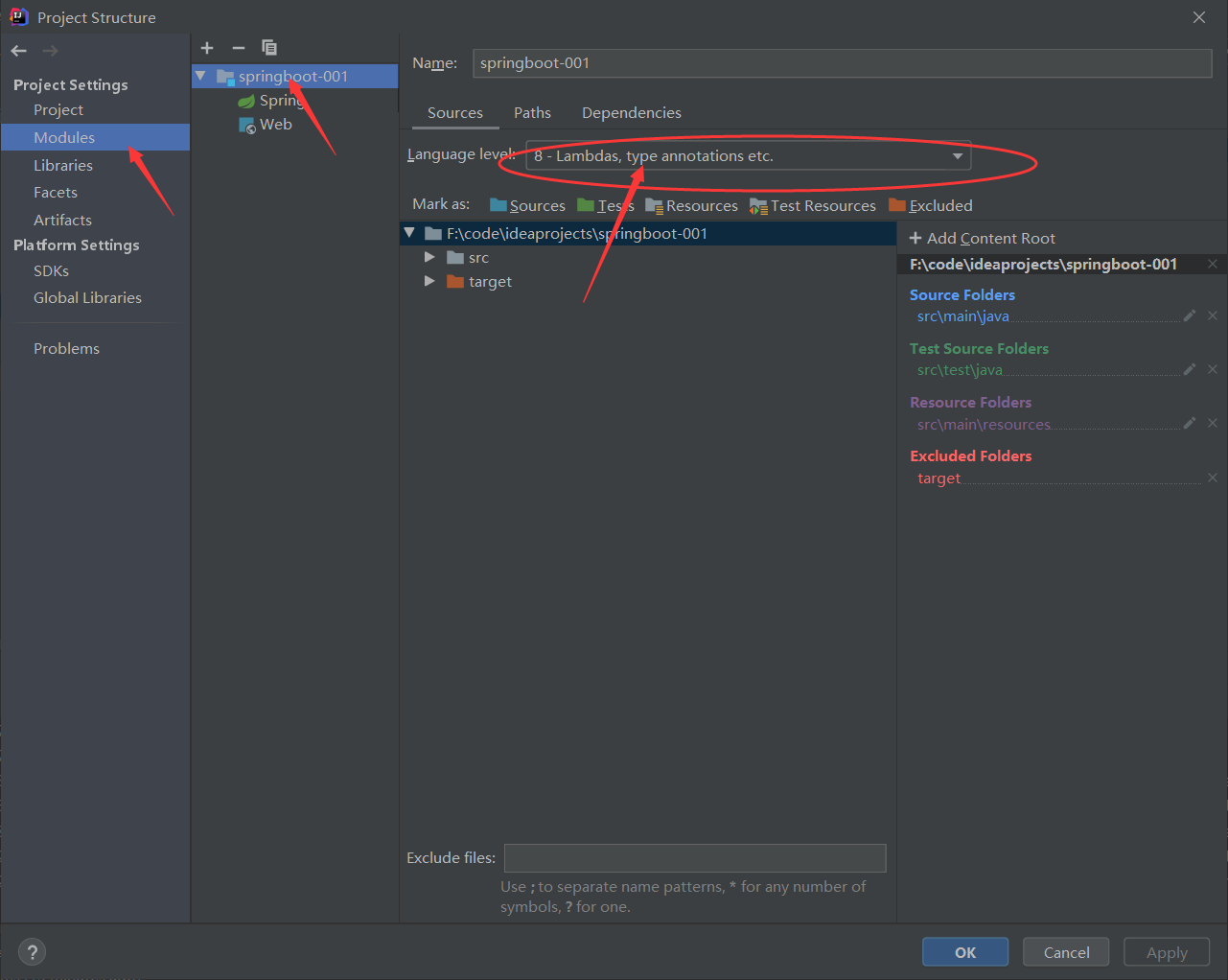The image size is (1228, 980).
Task: Remove content root F:\code\ideaprojects\springboot-001
Action: pos(1213,264)
